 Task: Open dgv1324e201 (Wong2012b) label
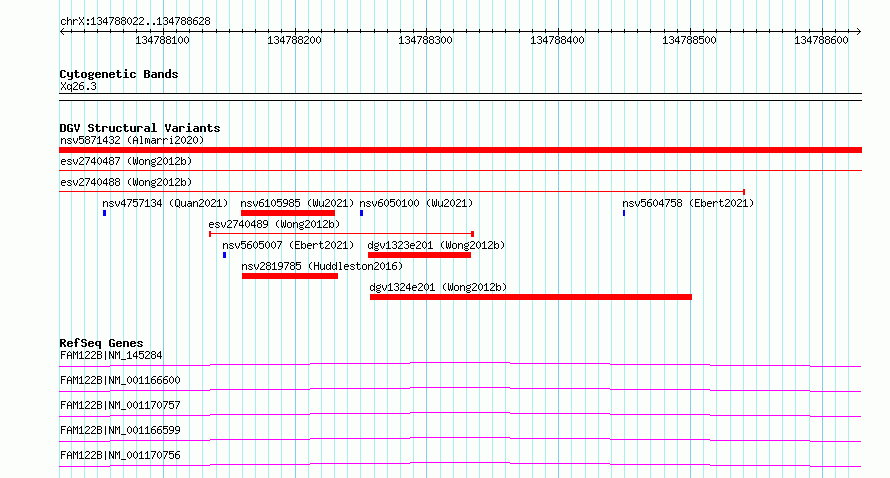tap(438, 287)
